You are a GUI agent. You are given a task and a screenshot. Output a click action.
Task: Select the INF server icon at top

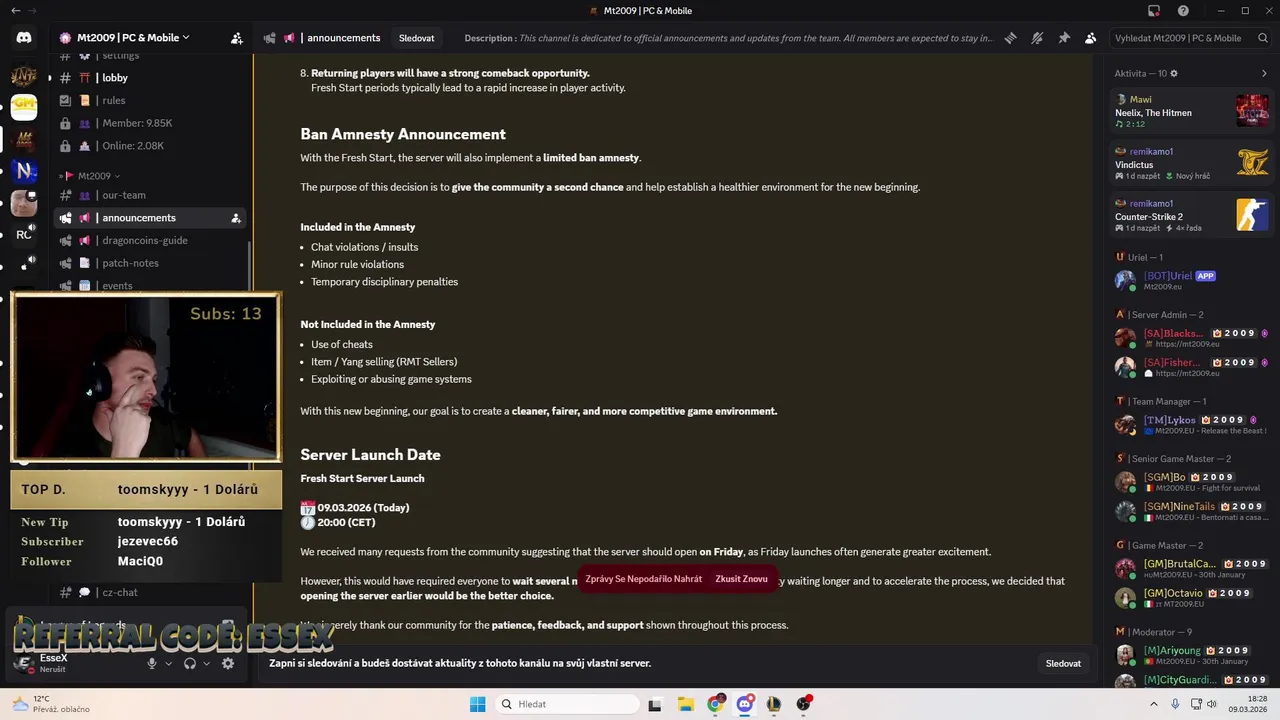pos(24,74)
